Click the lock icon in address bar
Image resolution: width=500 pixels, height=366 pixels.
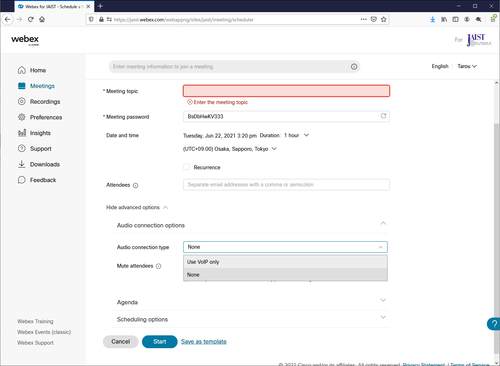click(101, 20)
